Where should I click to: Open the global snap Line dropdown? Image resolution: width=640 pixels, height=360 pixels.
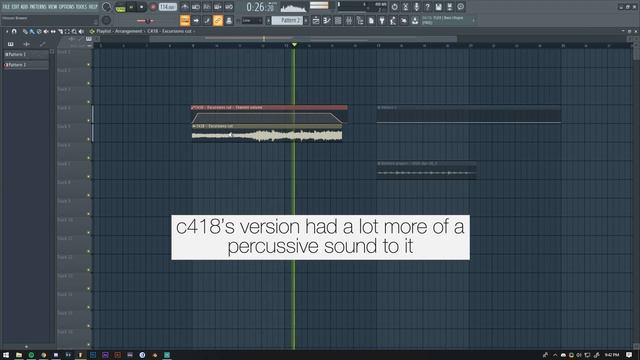click(252, 20)
